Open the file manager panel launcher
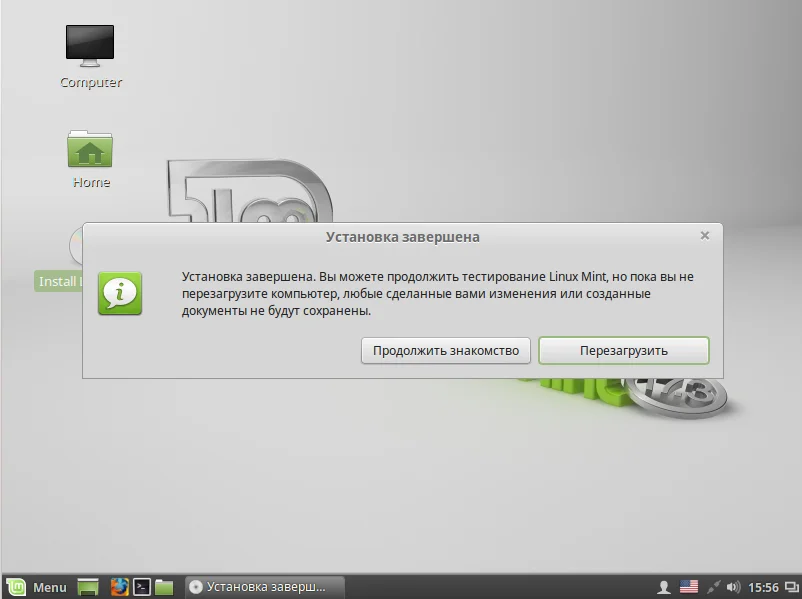The image size is (802, 599). click(x=164, y=587)
